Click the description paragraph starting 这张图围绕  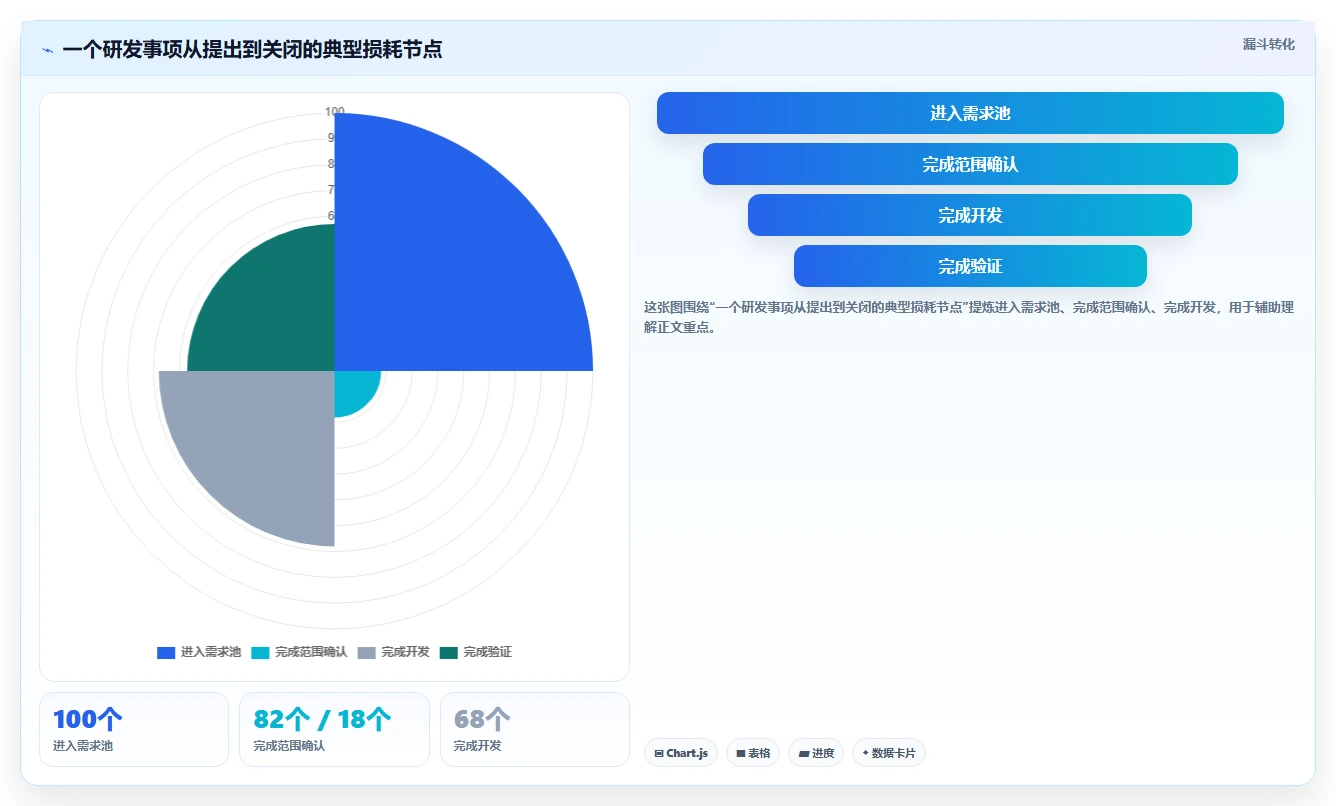[969, 317]
